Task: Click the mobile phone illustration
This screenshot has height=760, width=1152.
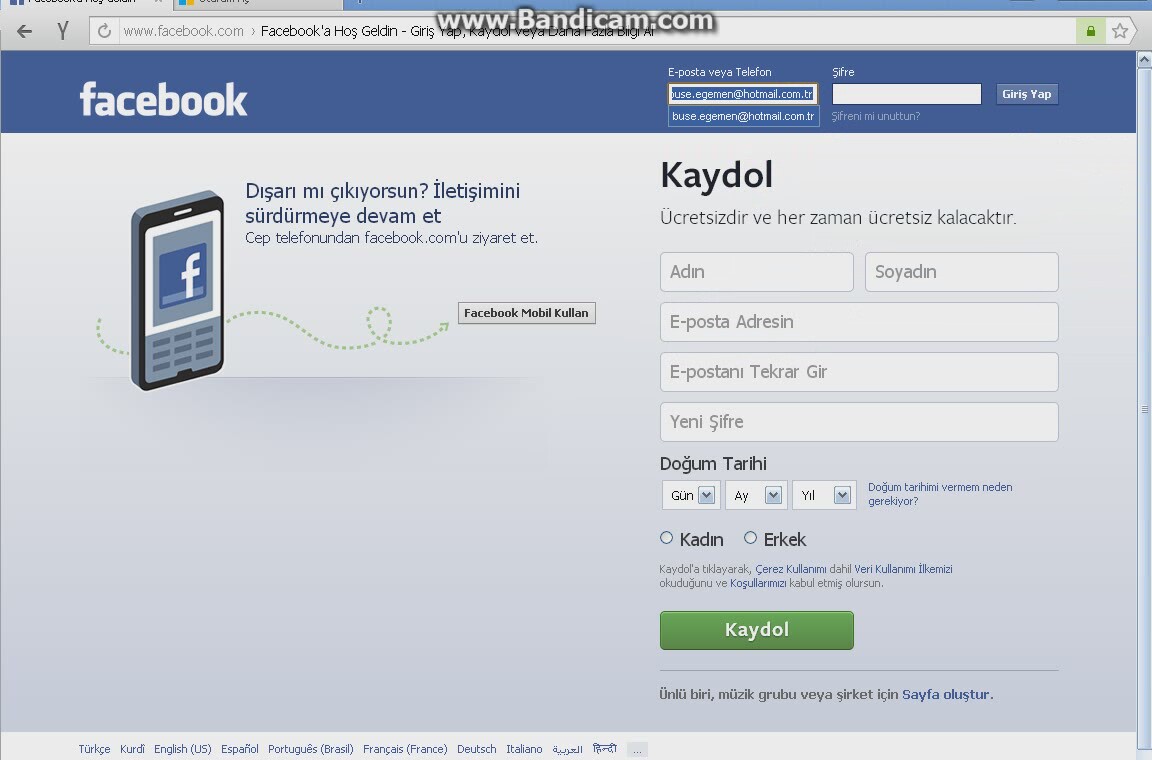Action: [177, 290]
